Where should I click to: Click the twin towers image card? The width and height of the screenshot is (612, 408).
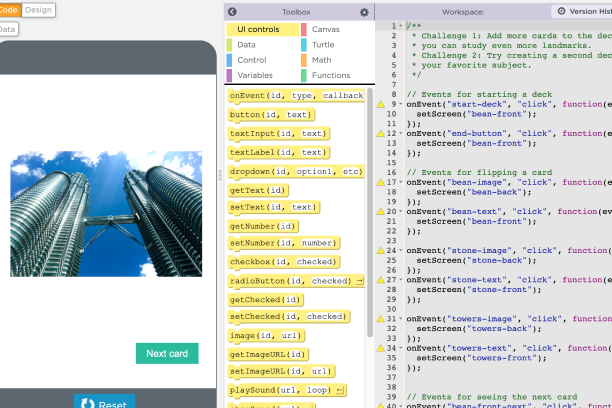pos(106,213)
